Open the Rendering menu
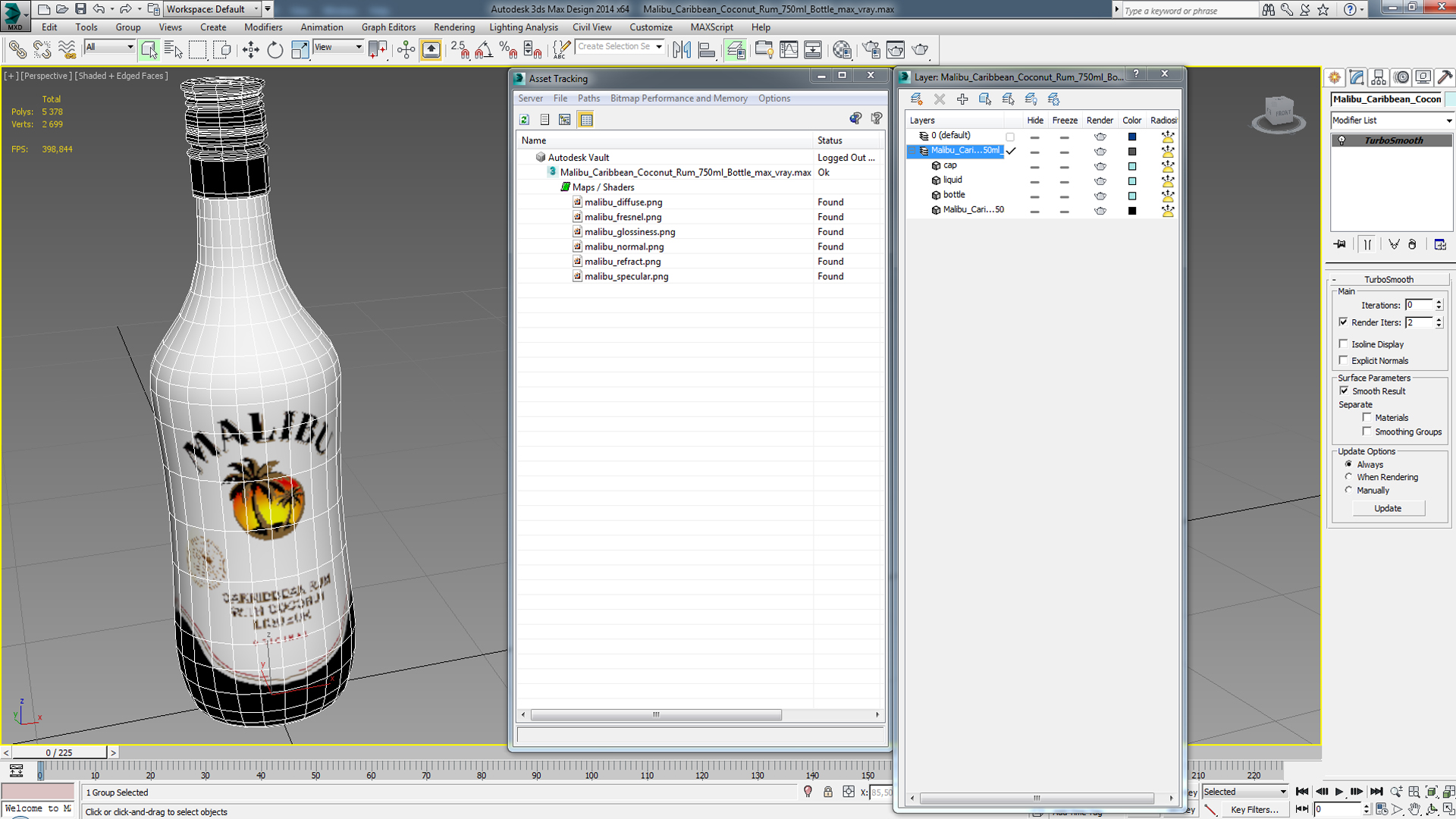The width and height of the screenshot is (1456, 819). [x=454, y=27]
